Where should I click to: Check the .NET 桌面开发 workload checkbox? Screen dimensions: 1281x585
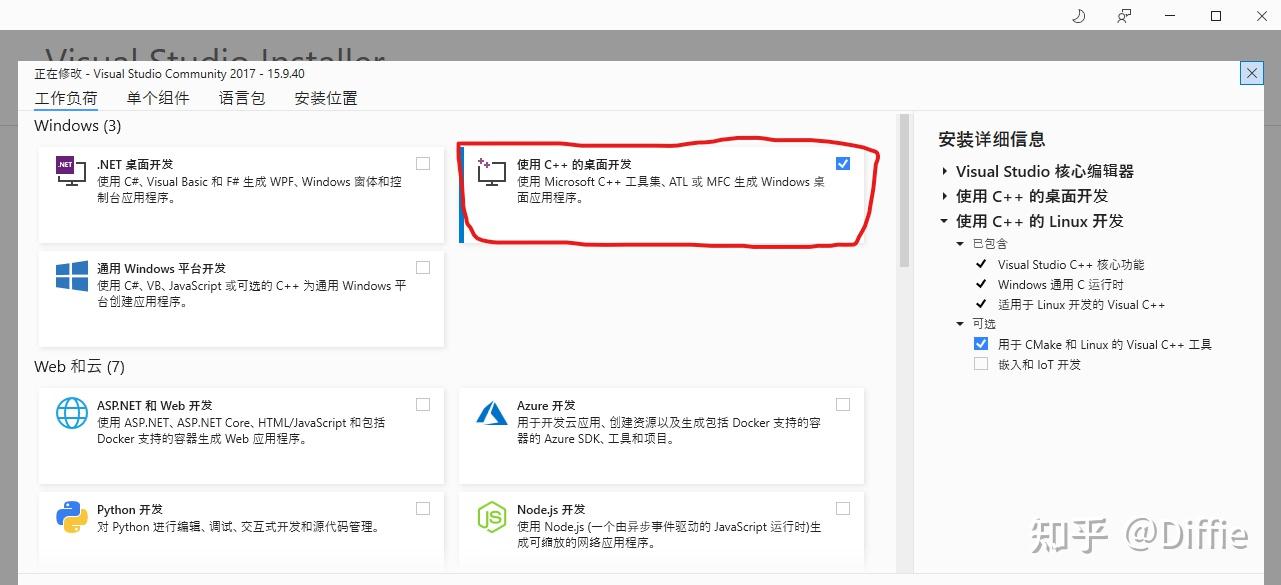423,163
